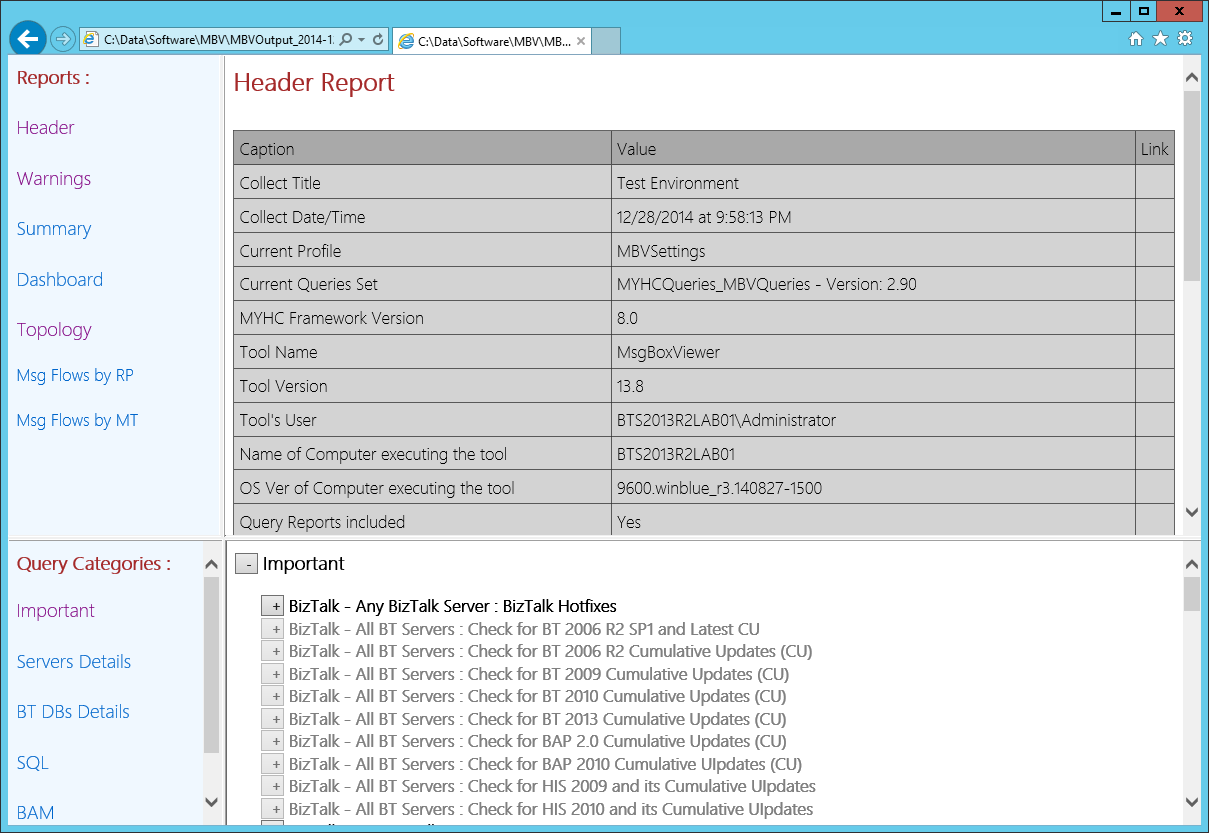Open the Warnings report link

tap(54, 179)
